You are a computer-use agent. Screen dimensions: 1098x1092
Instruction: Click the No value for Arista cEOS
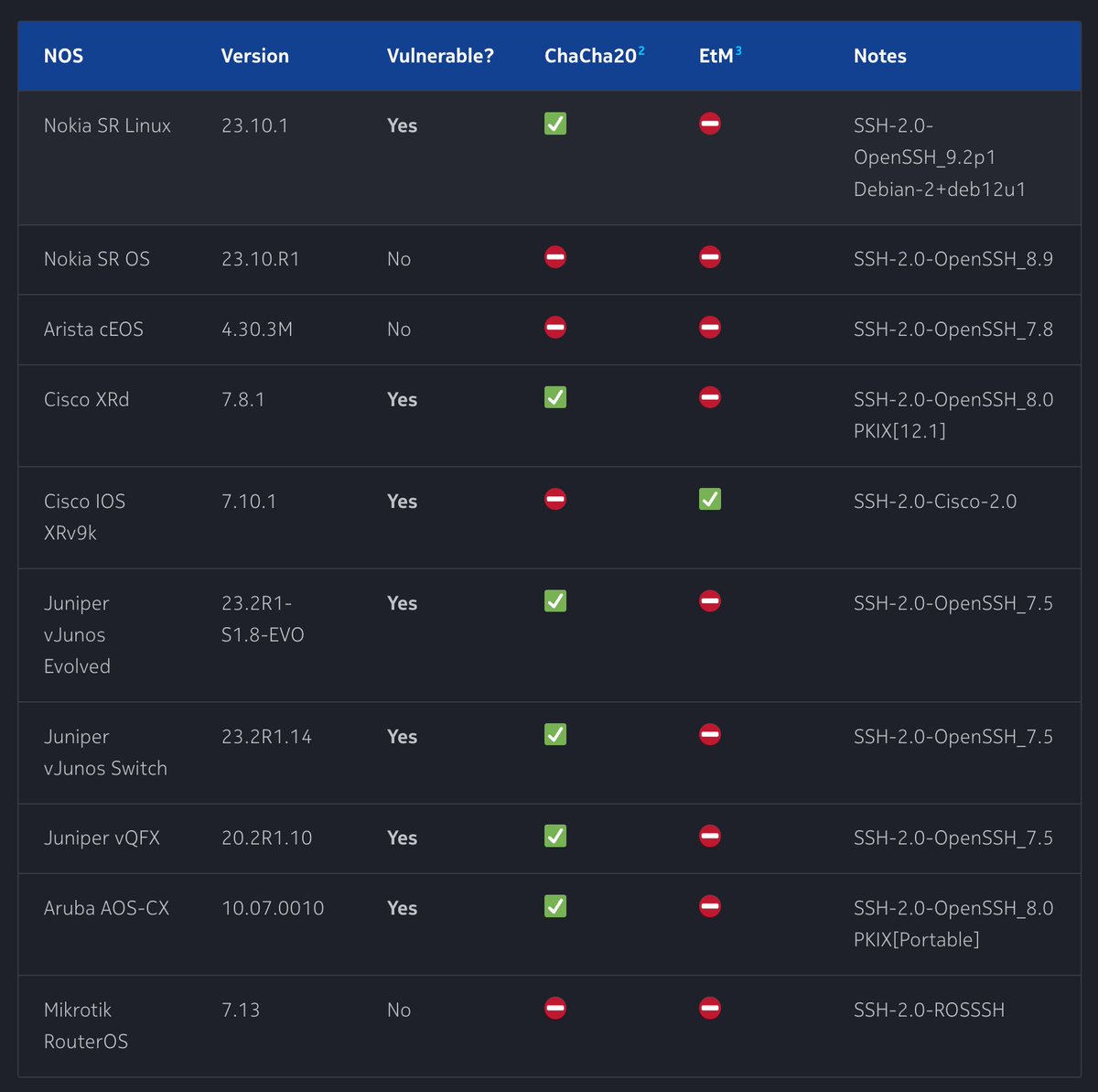399,330
